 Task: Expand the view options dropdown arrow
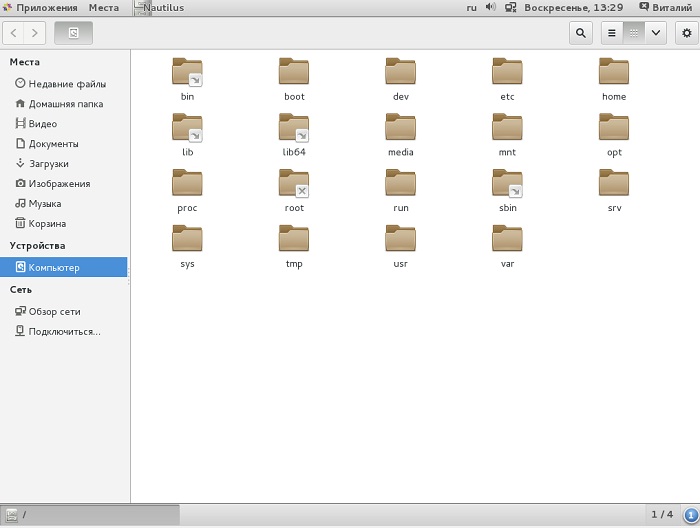point(656,33)
